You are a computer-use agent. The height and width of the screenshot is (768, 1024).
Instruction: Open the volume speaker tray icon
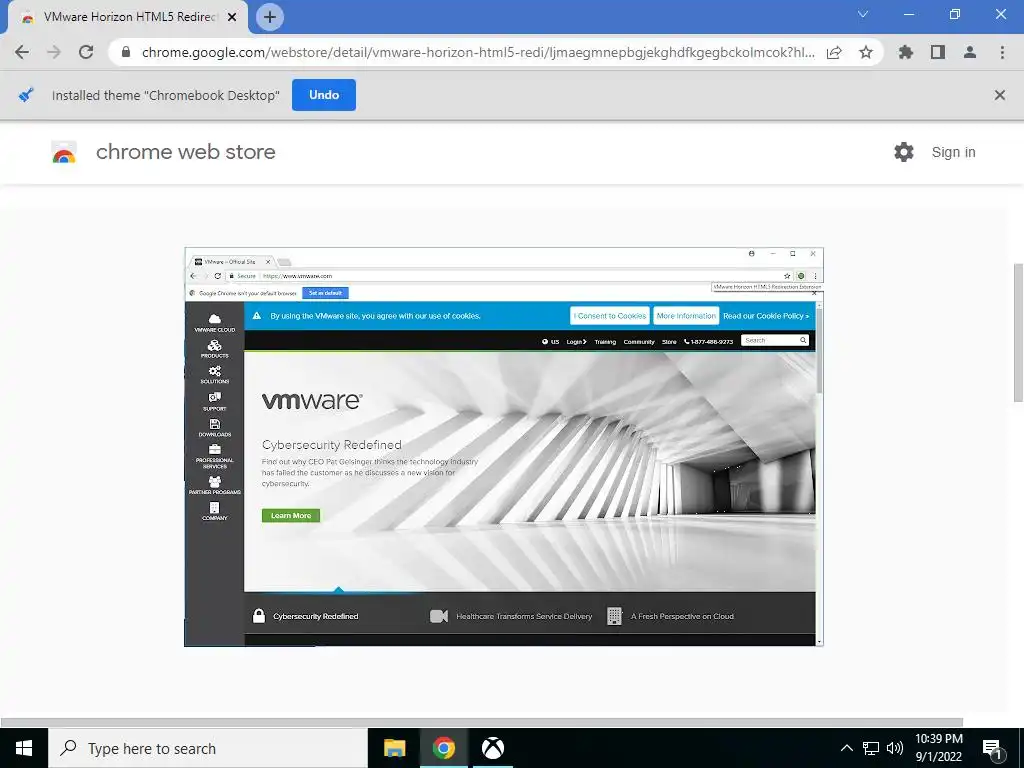(894, 748)
